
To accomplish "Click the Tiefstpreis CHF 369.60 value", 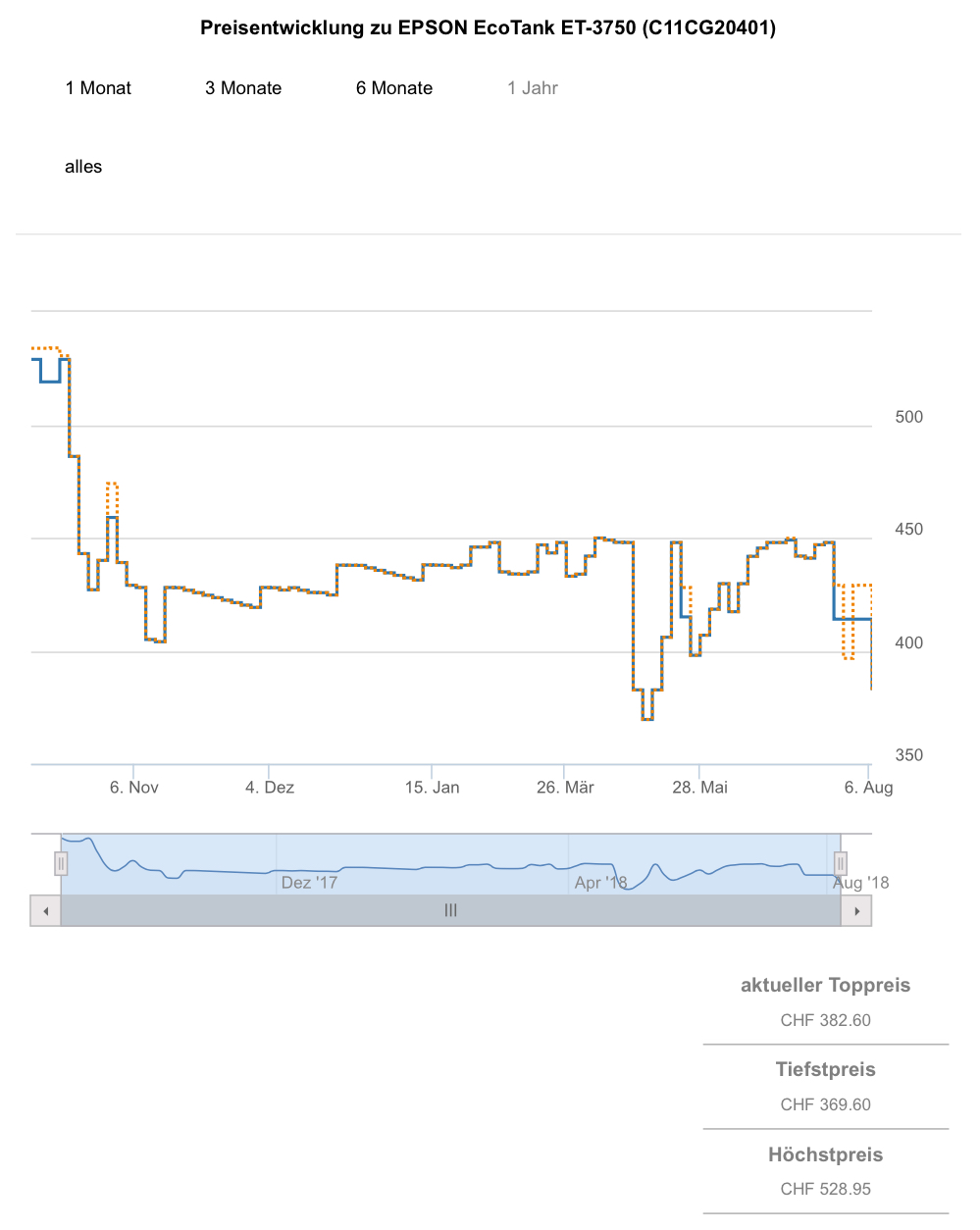I will (826, 1104).
